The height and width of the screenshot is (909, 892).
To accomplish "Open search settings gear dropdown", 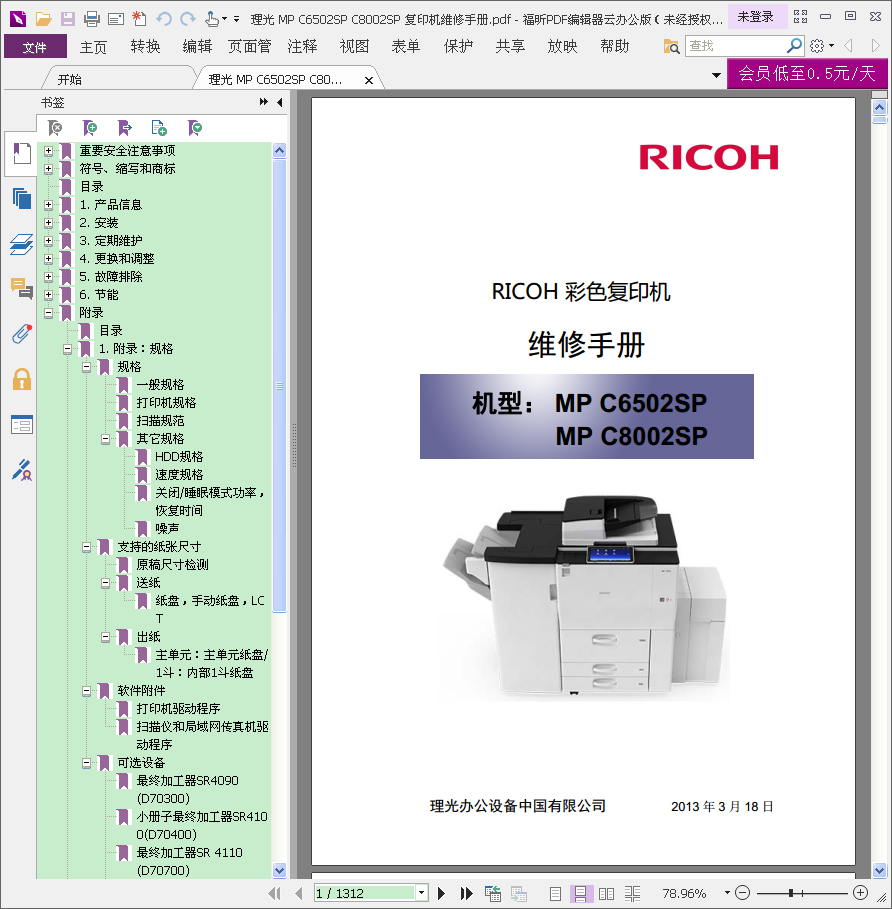I will click(x=821, y=45).
